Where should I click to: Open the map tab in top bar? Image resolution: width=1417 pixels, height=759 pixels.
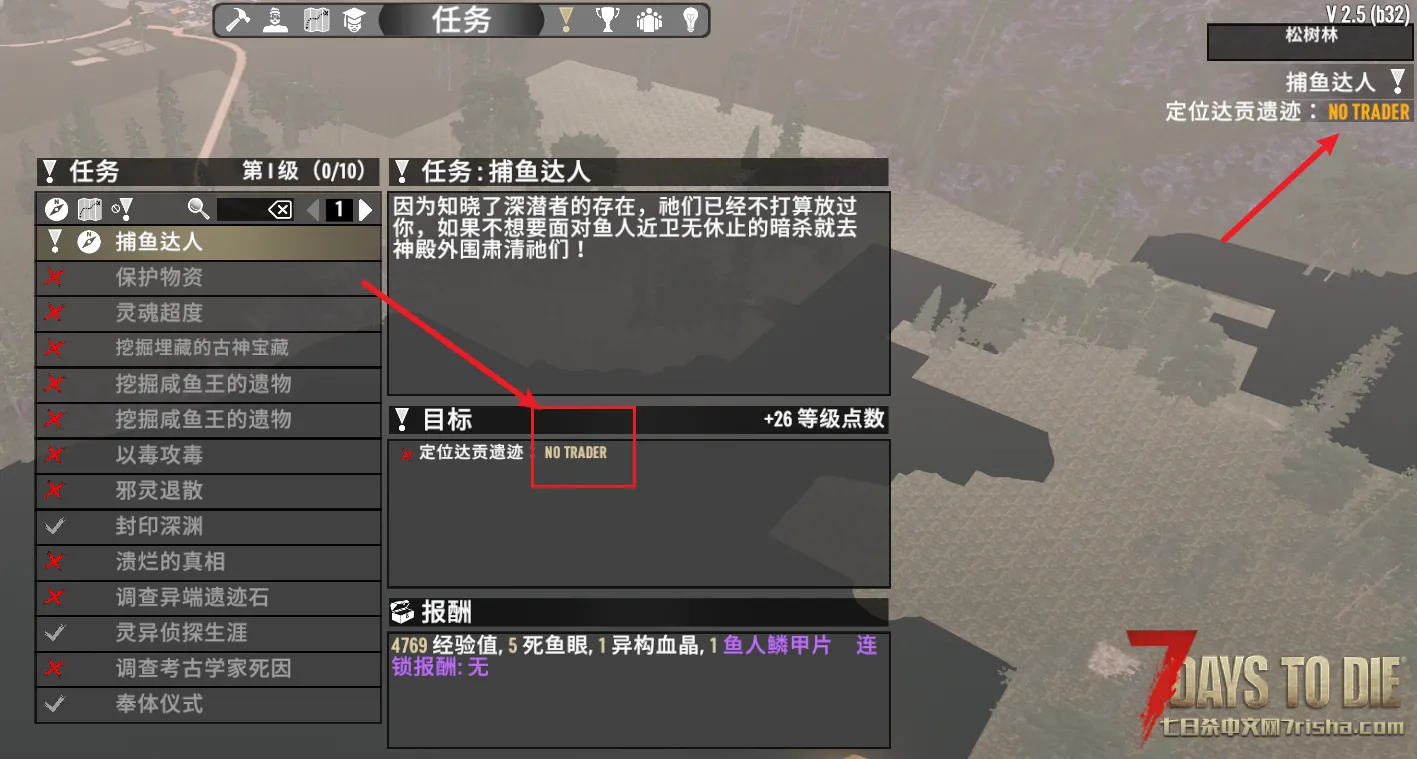(x=317, y=20)
